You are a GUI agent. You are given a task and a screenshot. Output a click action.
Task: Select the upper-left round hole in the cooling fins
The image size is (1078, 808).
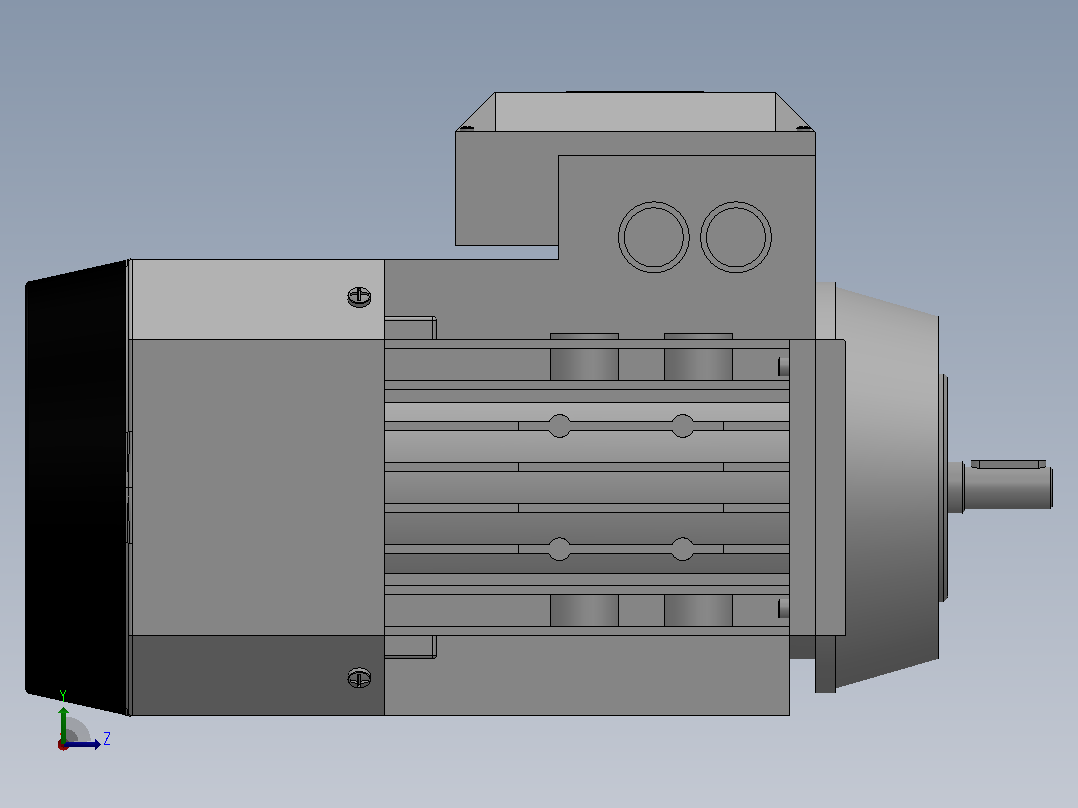[559, 426]
